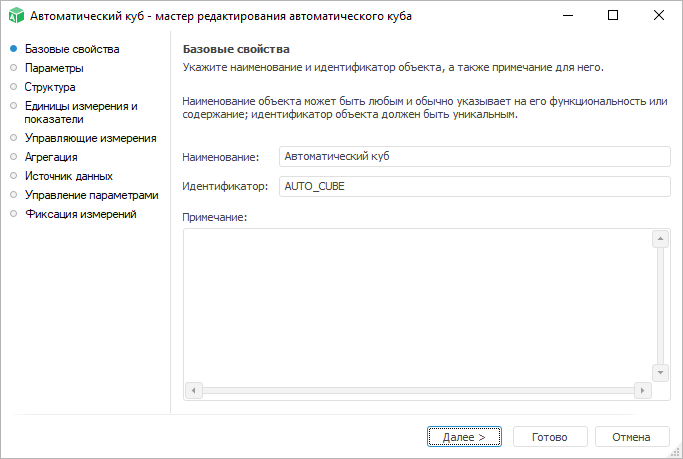Select the Фиксация измерений step

80,214
